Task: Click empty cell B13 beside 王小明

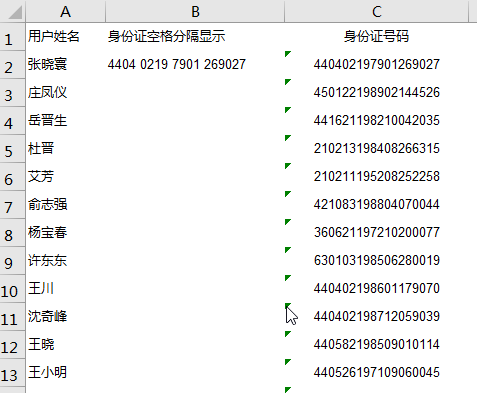Action: point(195,373)
